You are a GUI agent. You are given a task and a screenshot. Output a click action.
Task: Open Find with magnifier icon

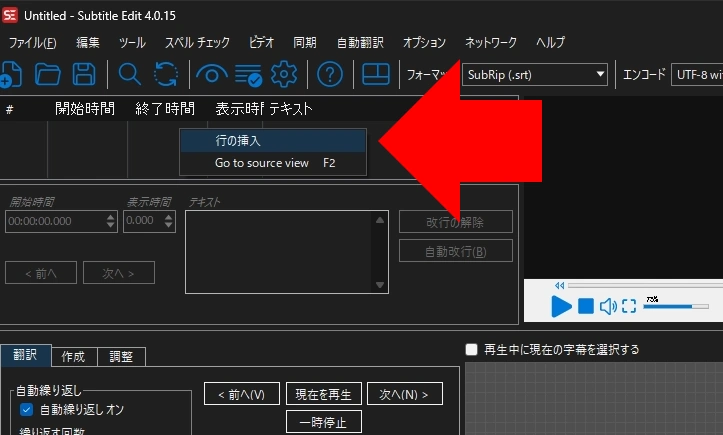click(x=129, y=74)
